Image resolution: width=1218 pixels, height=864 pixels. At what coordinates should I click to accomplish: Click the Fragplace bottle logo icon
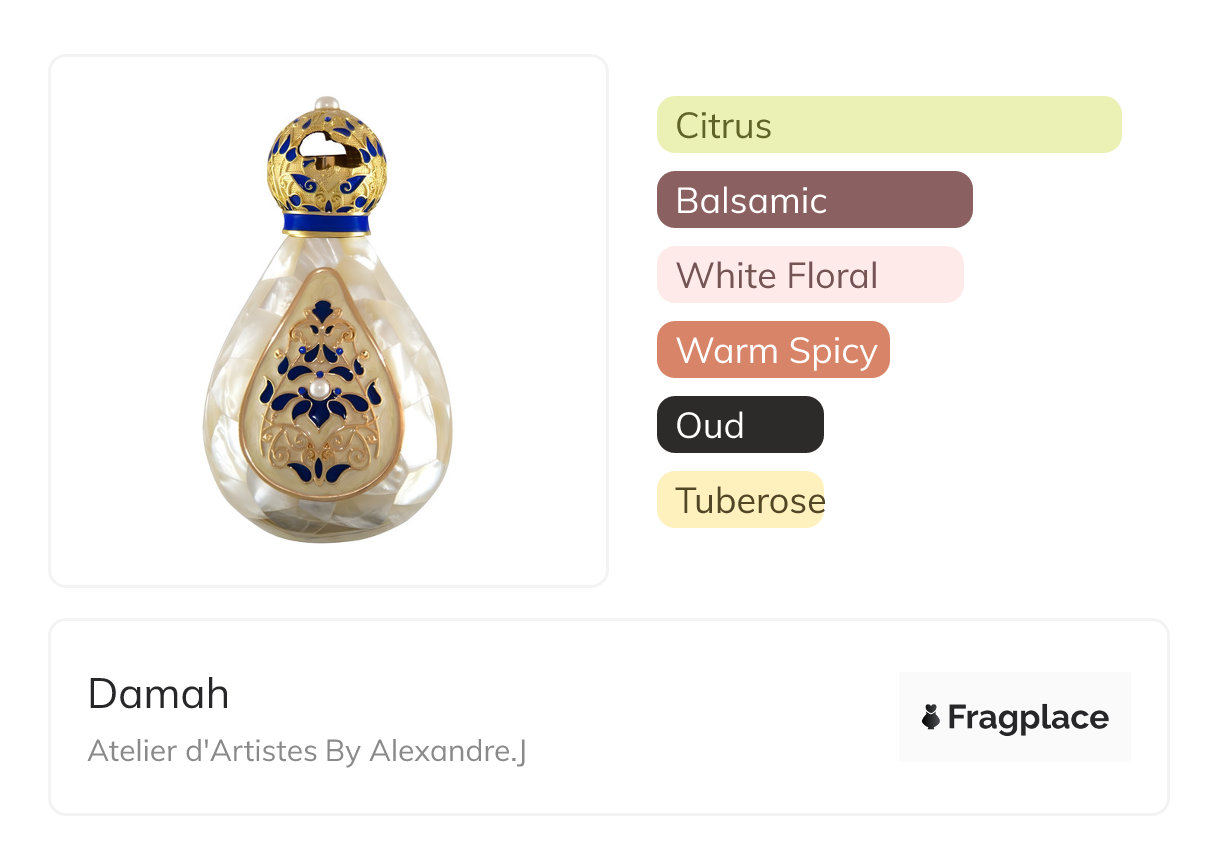(931, 717)
